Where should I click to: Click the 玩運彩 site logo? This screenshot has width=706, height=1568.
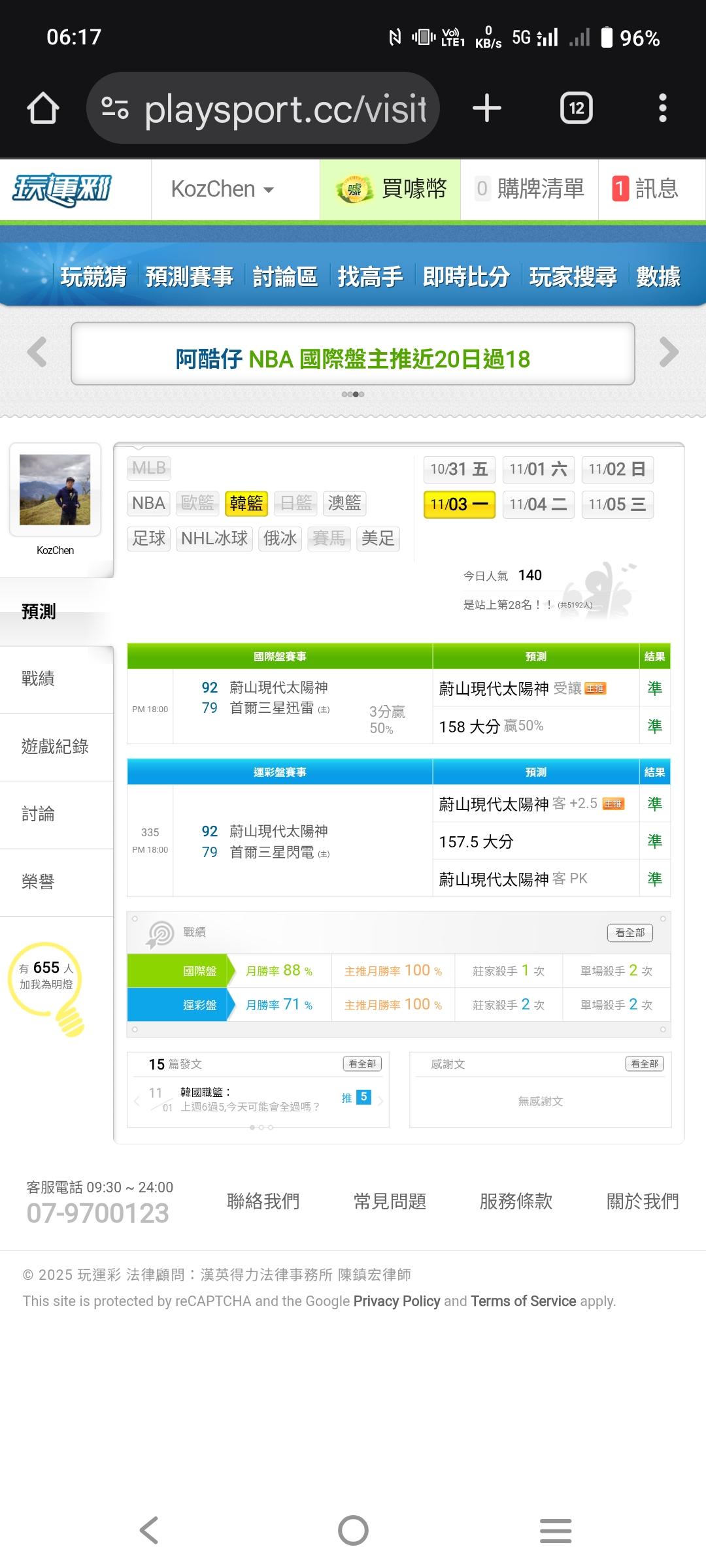[63, 190]
